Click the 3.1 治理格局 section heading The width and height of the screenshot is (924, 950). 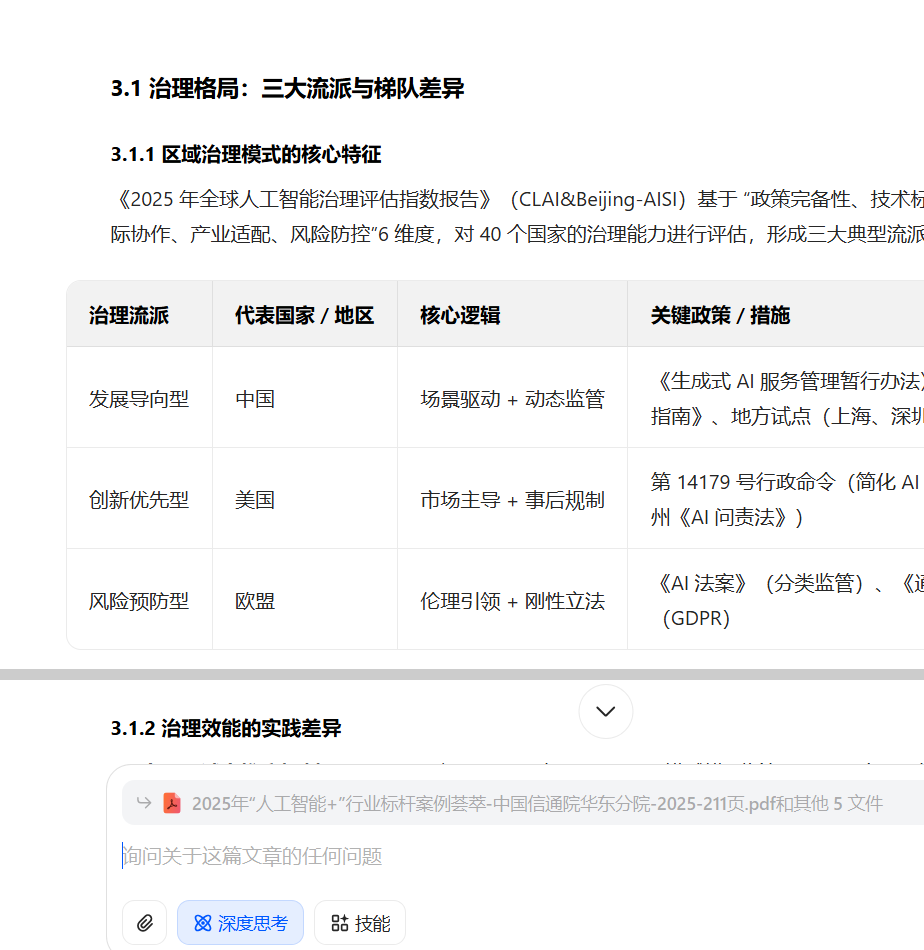coord(287,88)
